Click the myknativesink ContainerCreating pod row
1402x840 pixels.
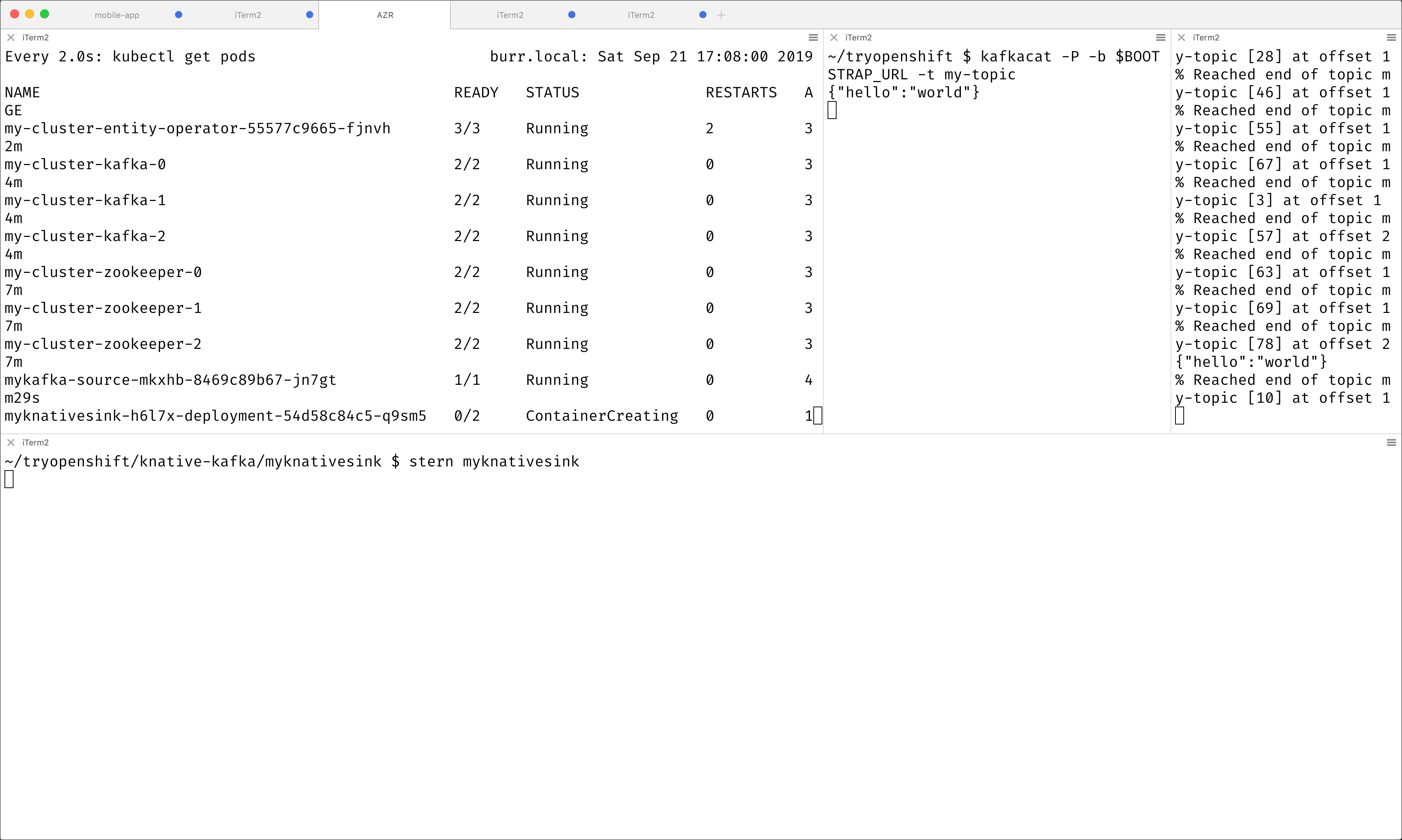point(215,416)
